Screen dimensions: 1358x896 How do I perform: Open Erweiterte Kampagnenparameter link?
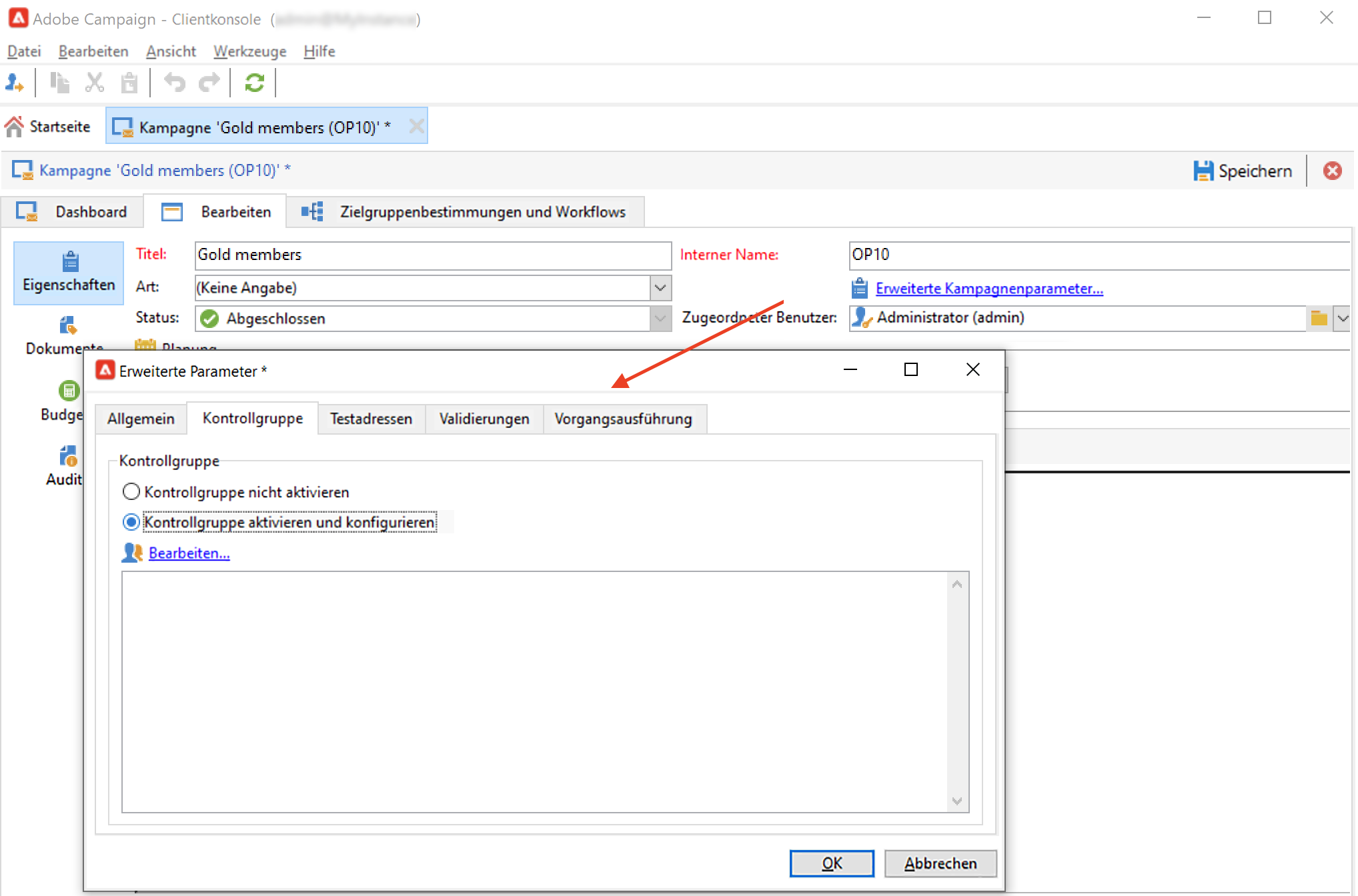coord(988,289)
